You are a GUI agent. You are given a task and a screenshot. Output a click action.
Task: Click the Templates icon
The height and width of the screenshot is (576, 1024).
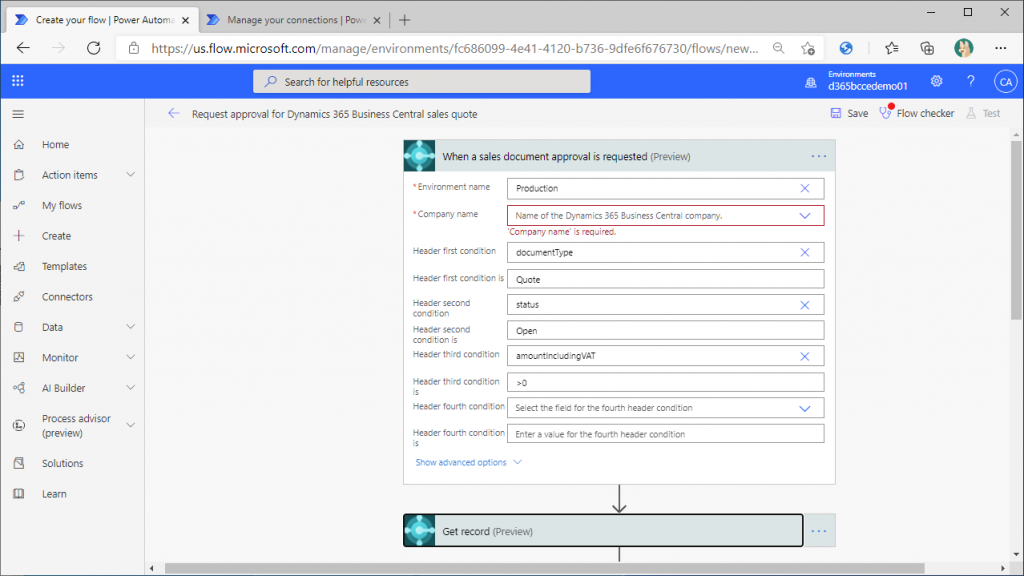[x=19, y=266]
